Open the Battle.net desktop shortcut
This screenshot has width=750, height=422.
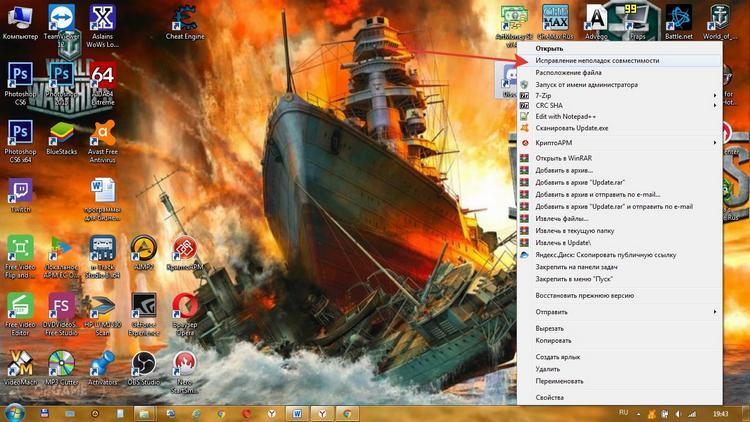[x=678, y=23]
